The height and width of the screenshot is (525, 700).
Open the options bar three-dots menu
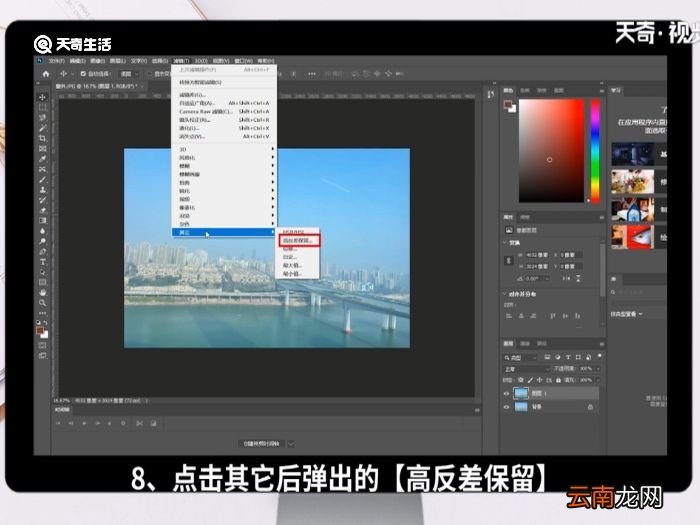click(312, 74)
